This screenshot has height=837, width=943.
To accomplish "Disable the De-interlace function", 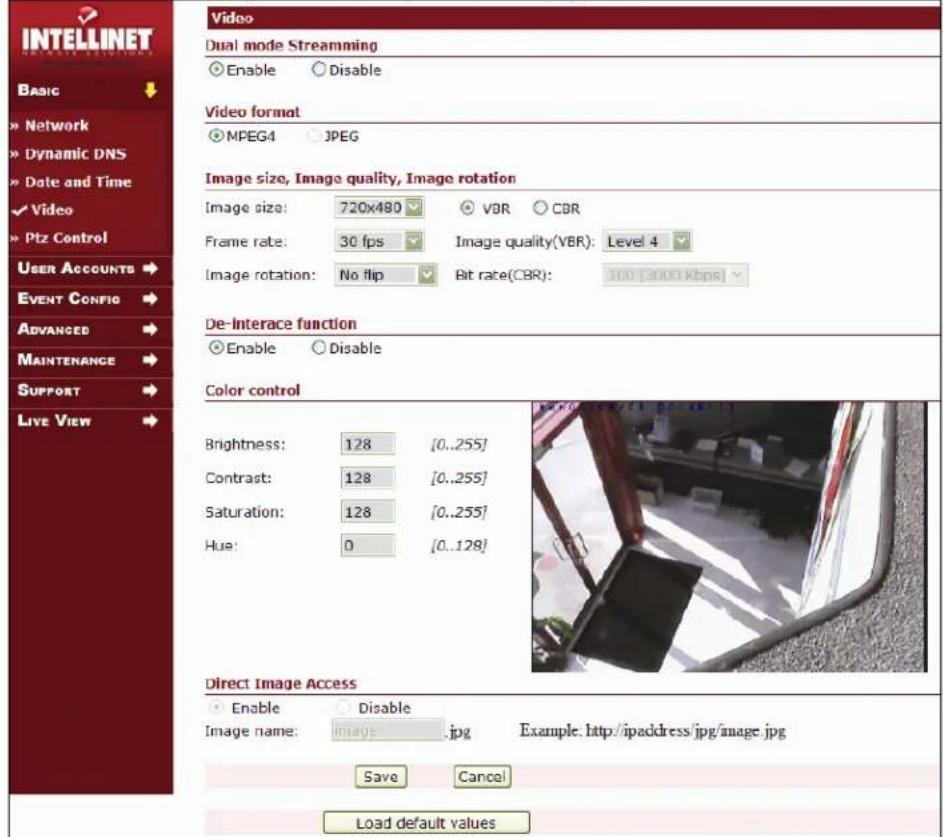I will click(319, 348).
